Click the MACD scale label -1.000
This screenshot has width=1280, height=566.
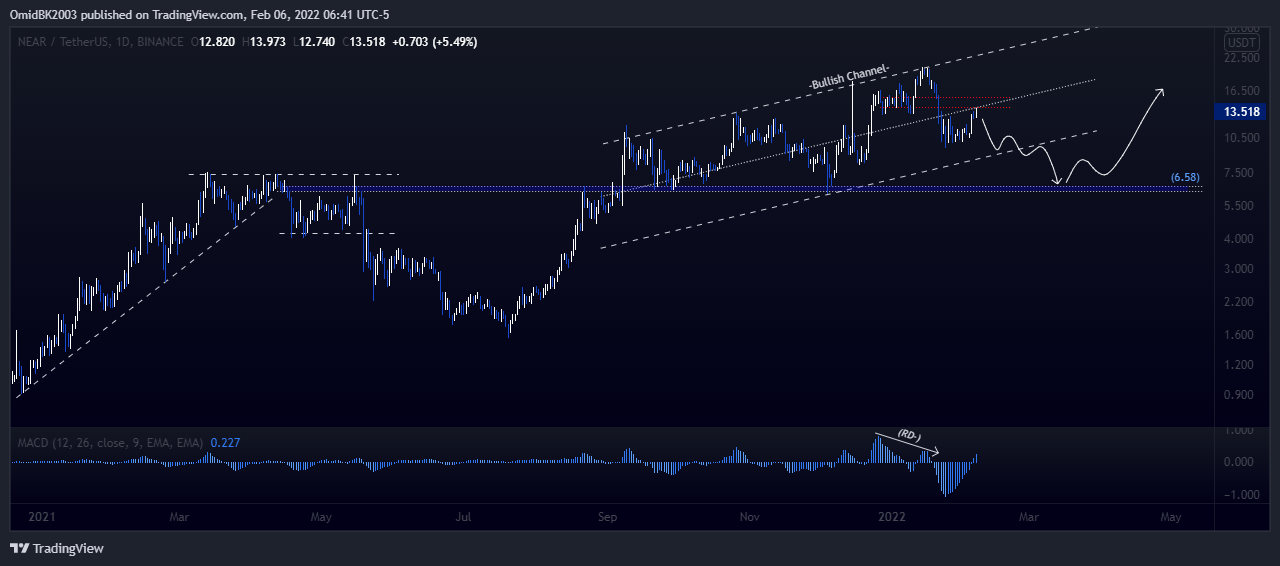[1242, 495]
